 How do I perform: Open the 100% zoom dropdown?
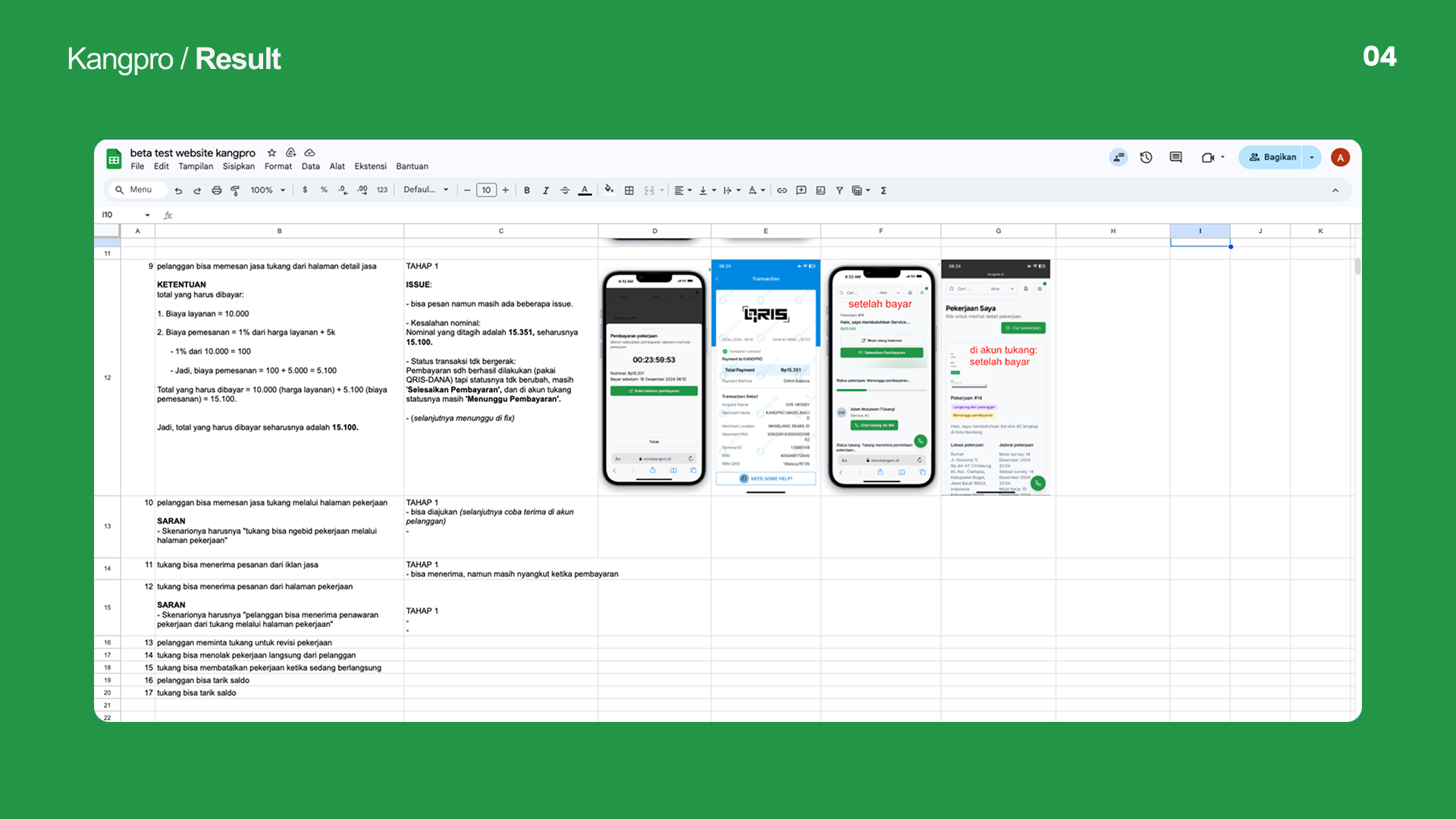[x=268, y=190]
